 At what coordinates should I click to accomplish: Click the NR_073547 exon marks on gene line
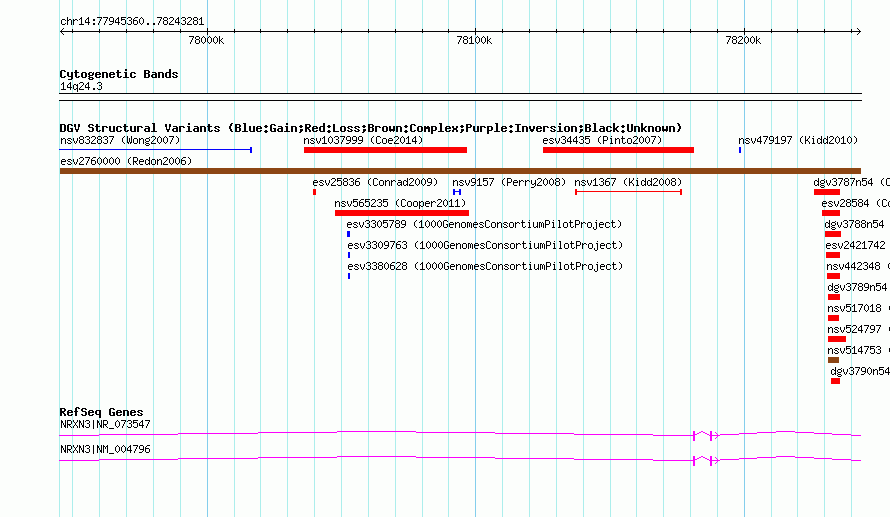click(706, 435)
